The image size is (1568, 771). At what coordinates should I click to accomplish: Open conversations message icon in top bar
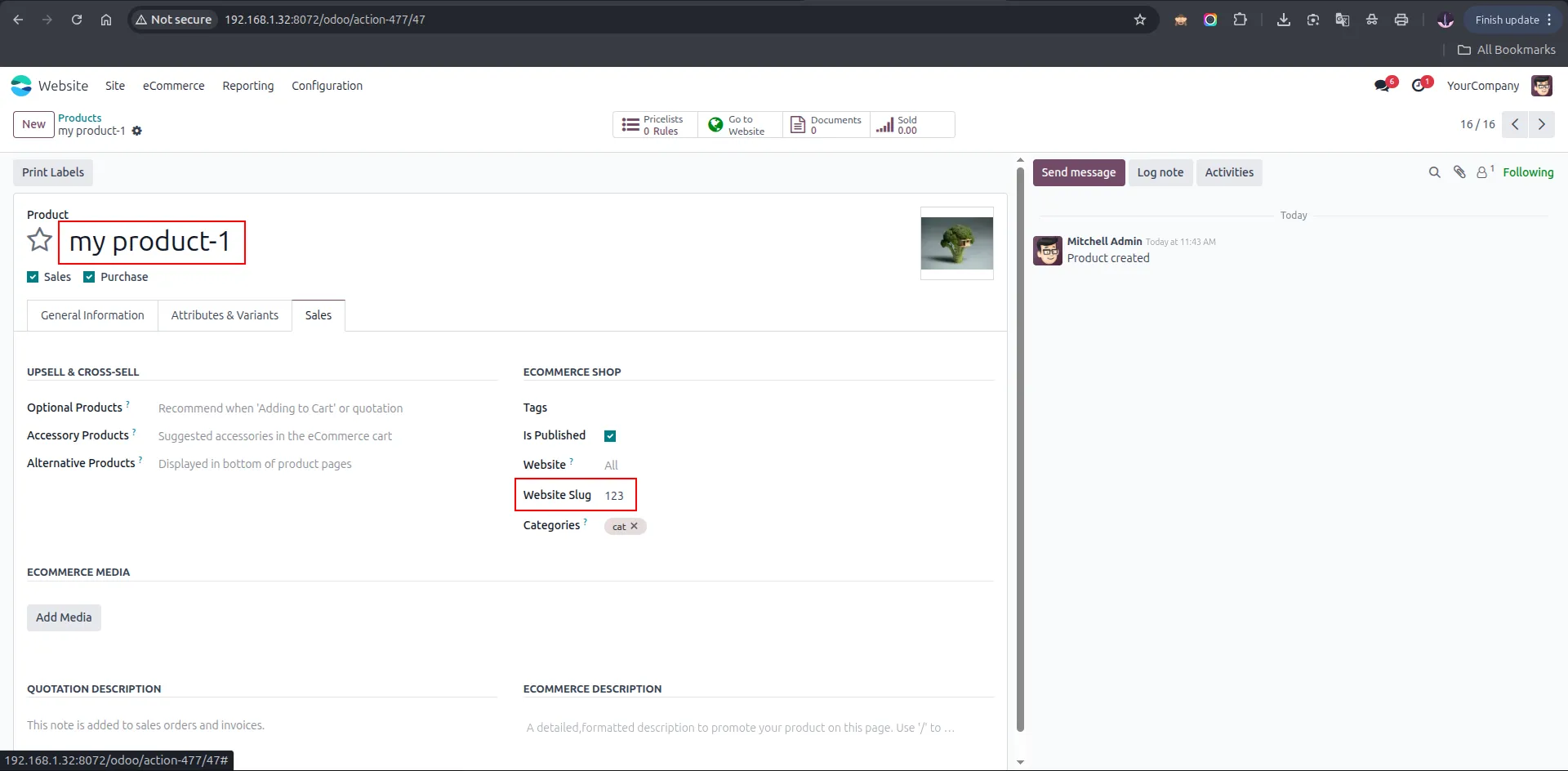click(1383, 85)
